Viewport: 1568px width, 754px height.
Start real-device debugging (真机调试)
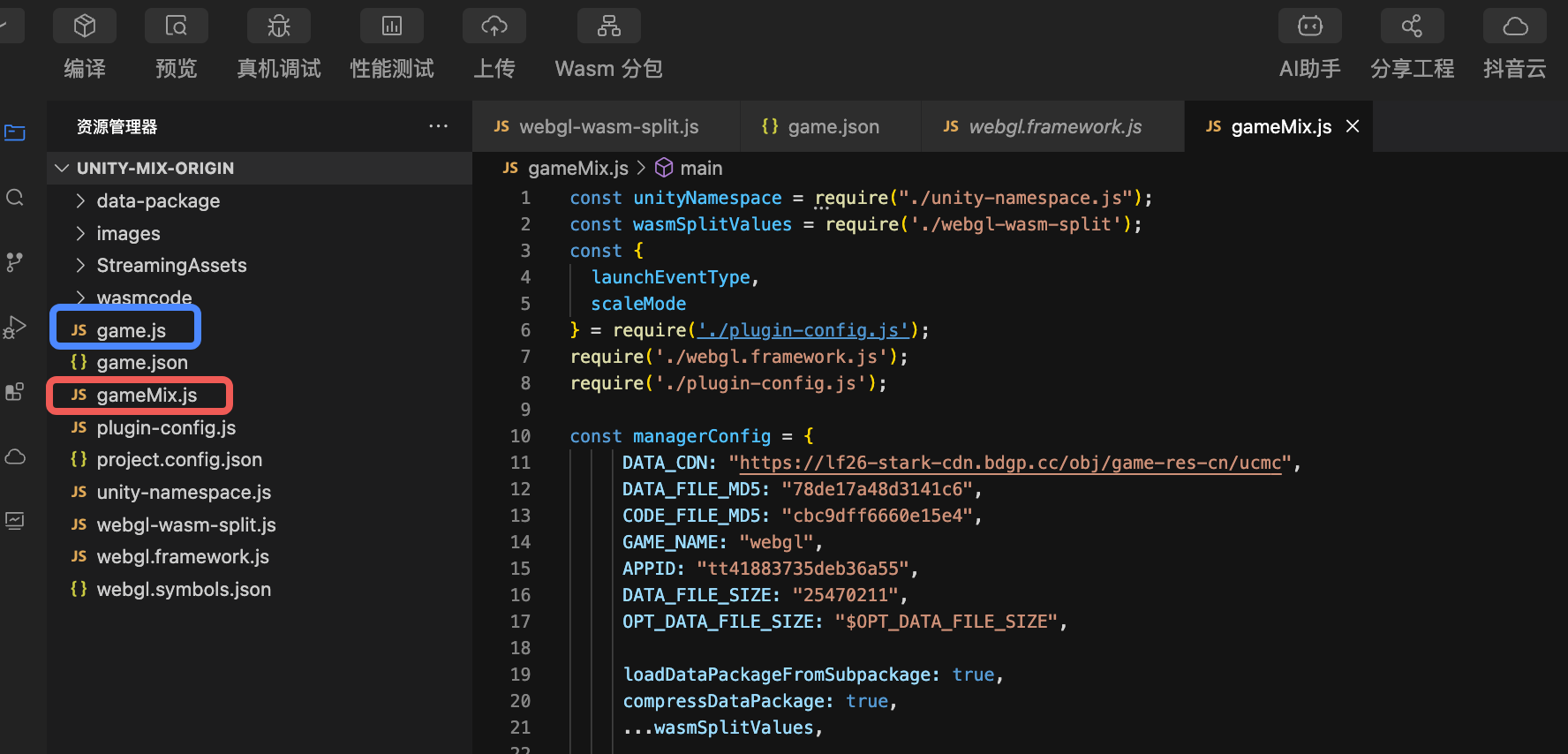[279, 26]
